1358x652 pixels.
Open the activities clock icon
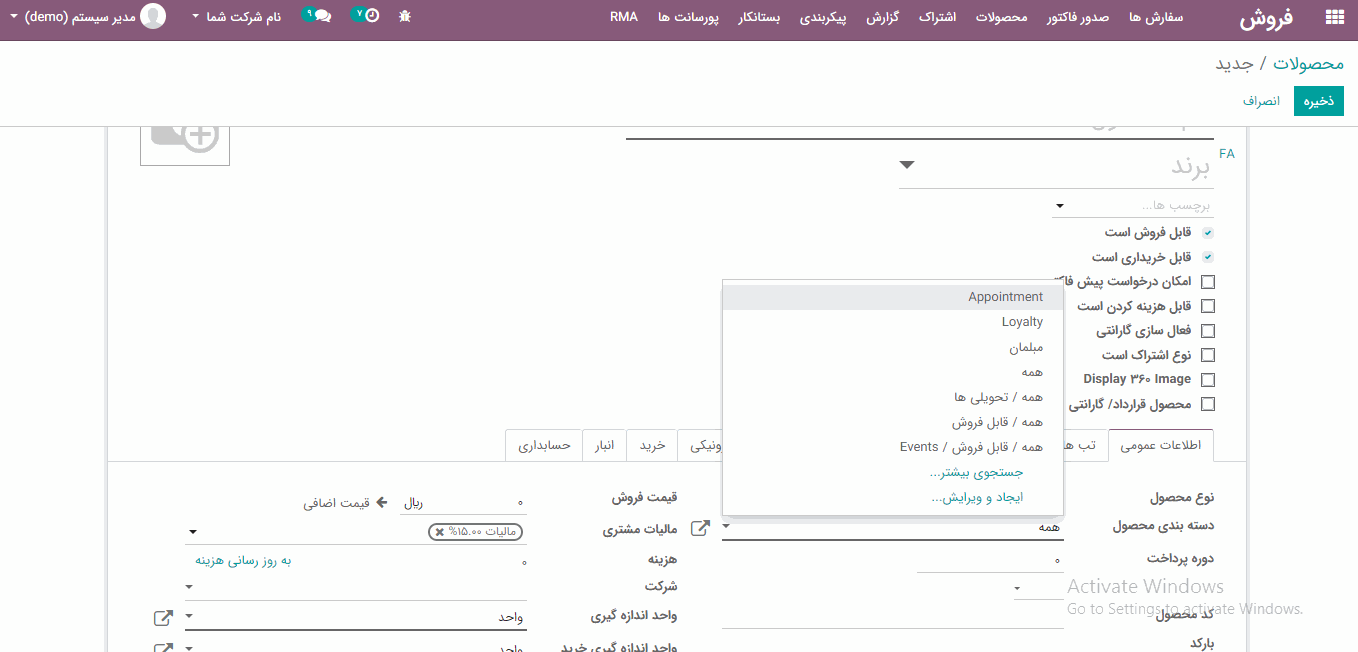[x=371, y=16]
